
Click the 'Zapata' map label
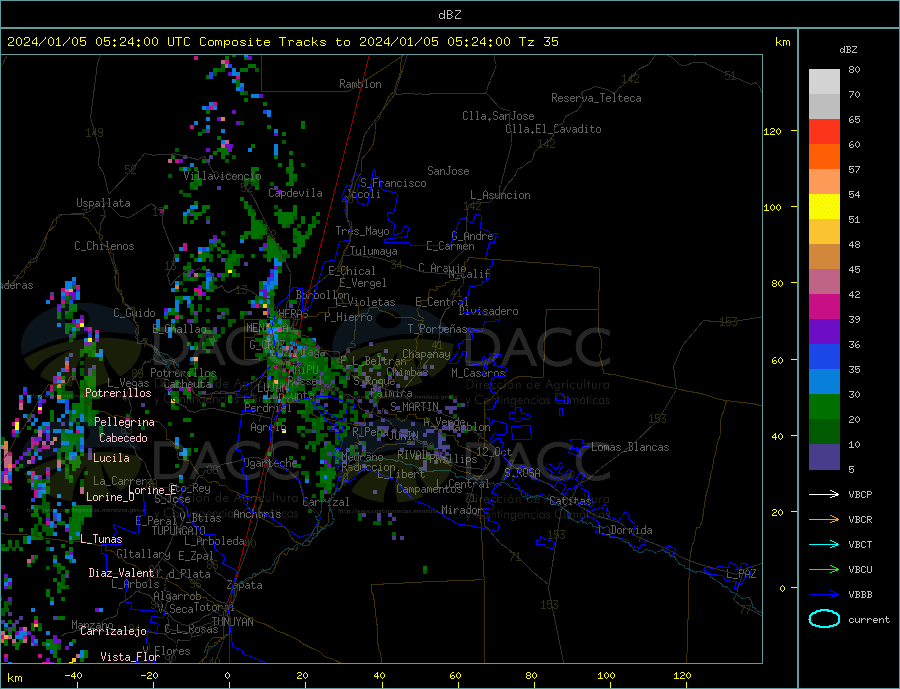(245, 586)
